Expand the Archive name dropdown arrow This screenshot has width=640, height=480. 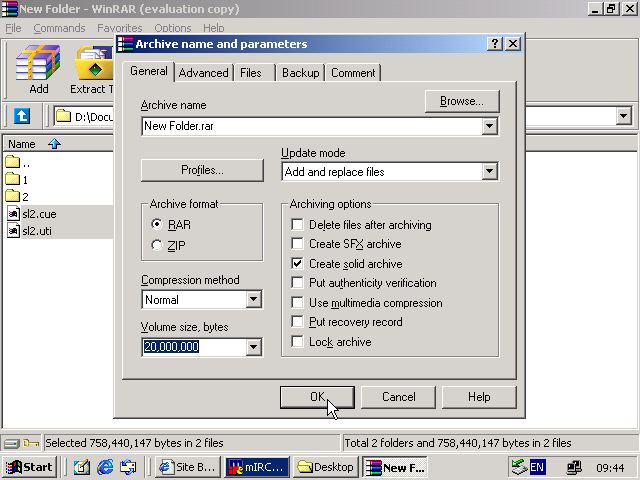pyautogui.click(x=489, y=126)
